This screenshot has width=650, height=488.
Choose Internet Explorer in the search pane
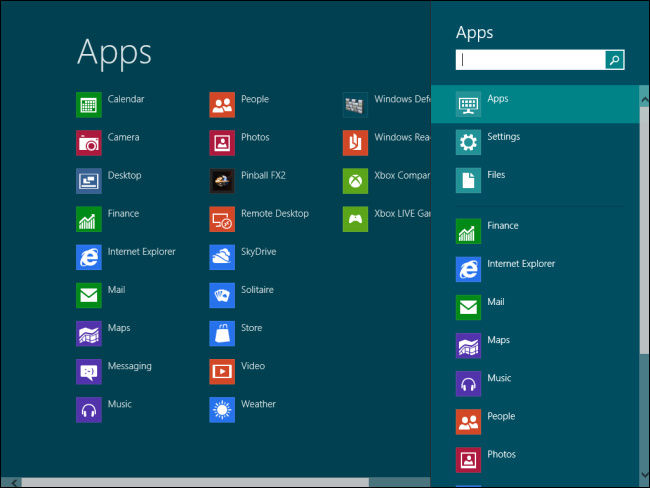(535, 269)
